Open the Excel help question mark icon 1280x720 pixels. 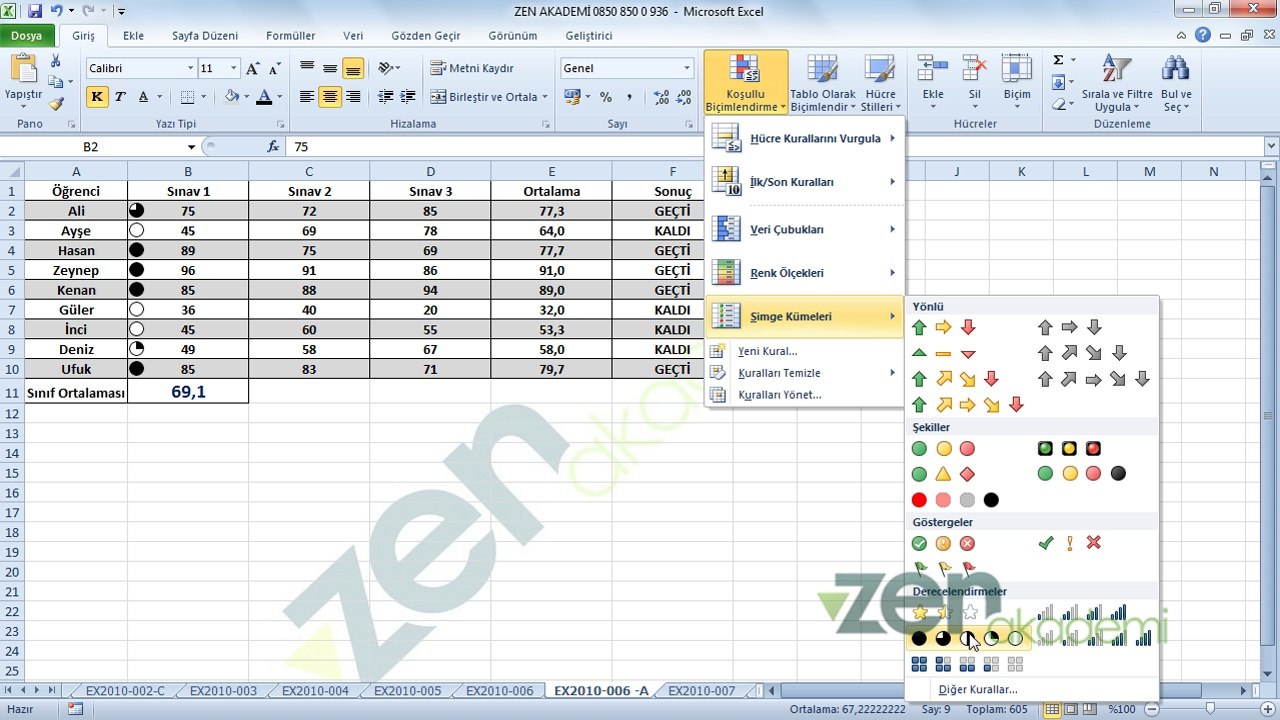point(1203,35)
